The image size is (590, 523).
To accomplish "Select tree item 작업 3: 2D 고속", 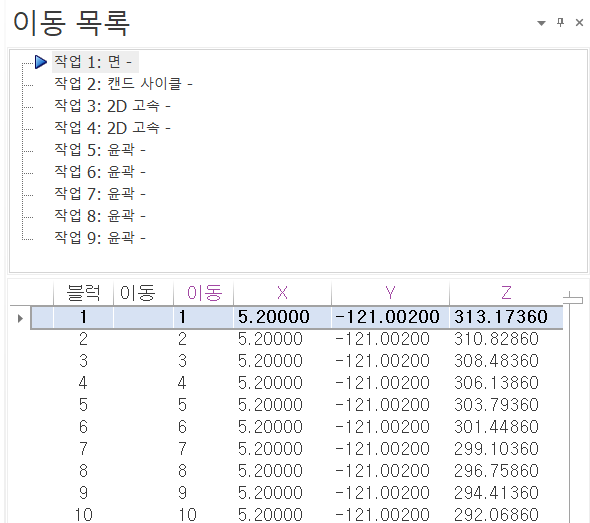I will (113, 106).
